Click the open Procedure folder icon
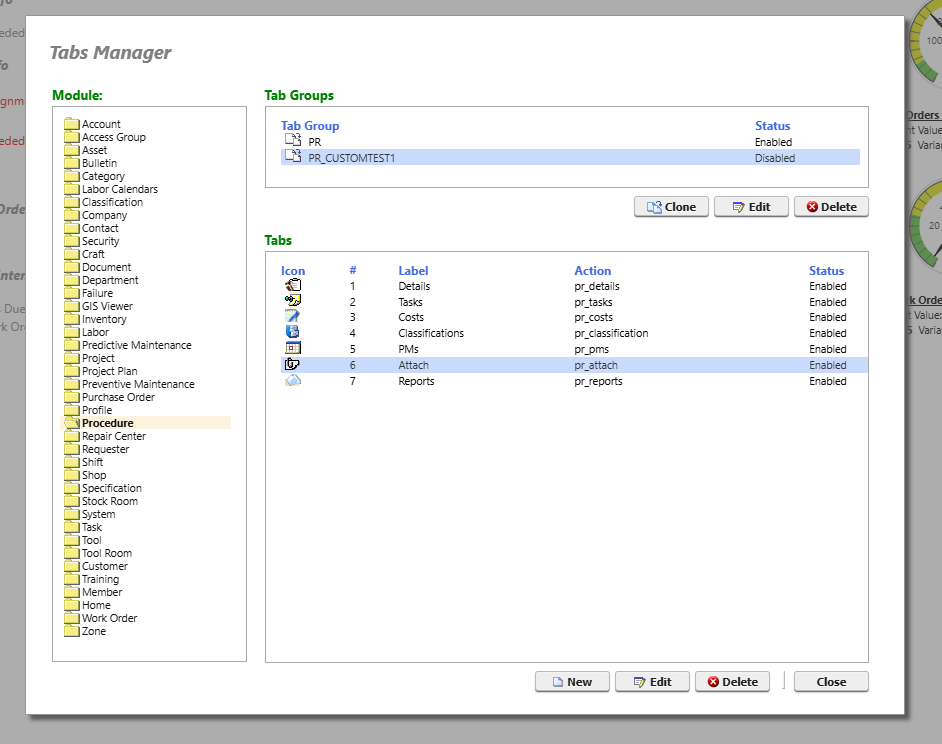The image size is (942, 744). click(x=72, y=422)
